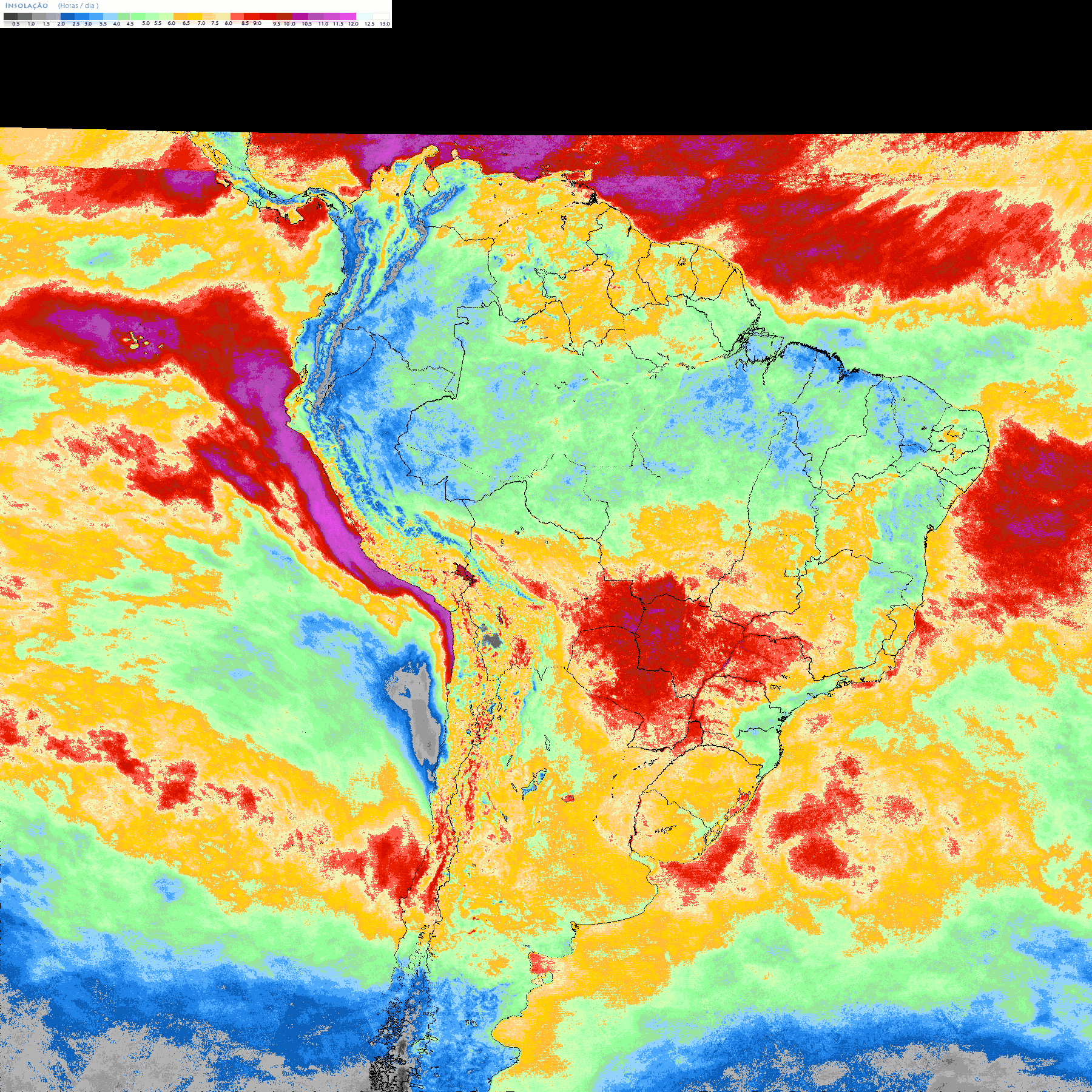Screen dimensions: 1092x1092
Task: Click the "(Horas / dia)" unit label
Action: [x=78, y=5]
